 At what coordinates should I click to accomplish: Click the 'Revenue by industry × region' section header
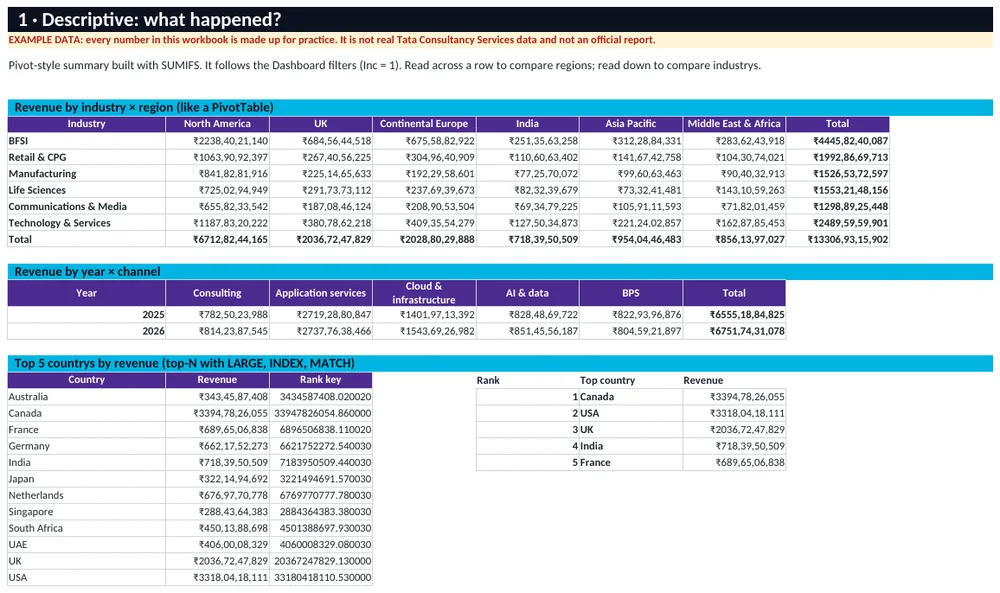click(500, 107)
